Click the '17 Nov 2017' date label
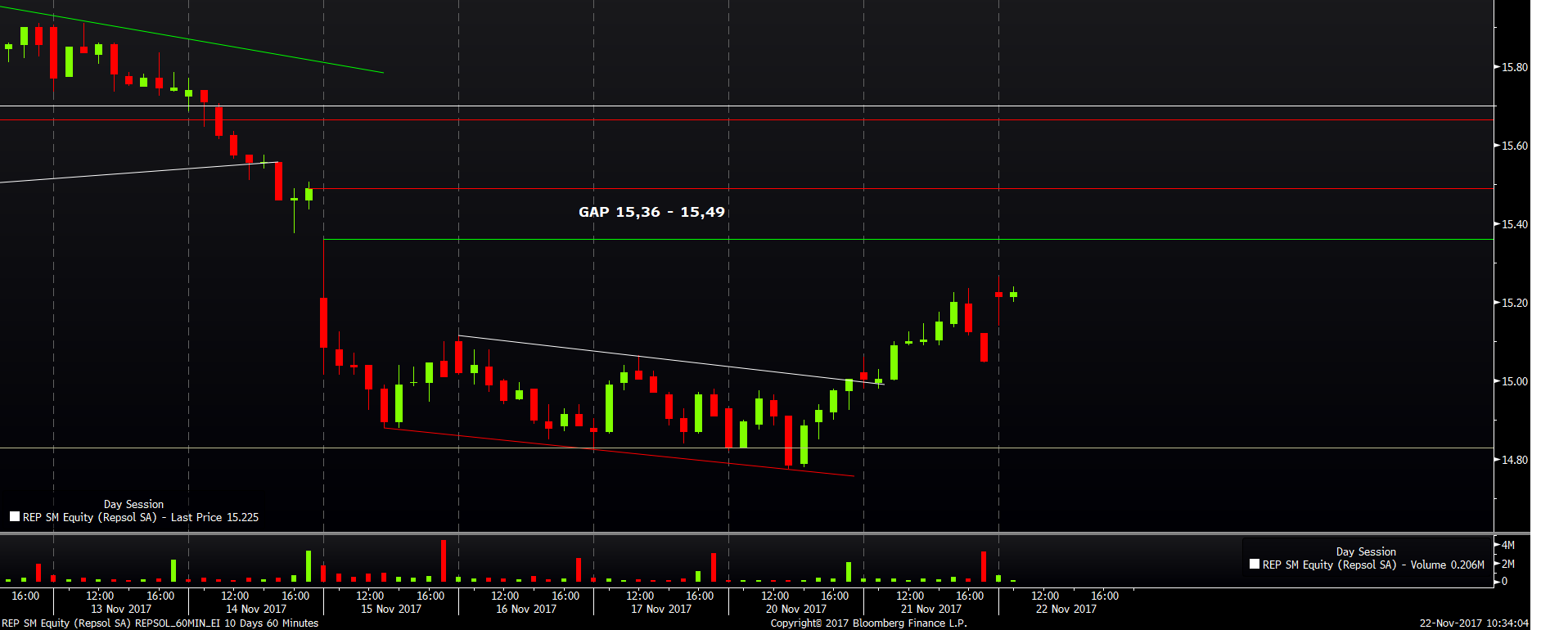 (x=661, y=609)
